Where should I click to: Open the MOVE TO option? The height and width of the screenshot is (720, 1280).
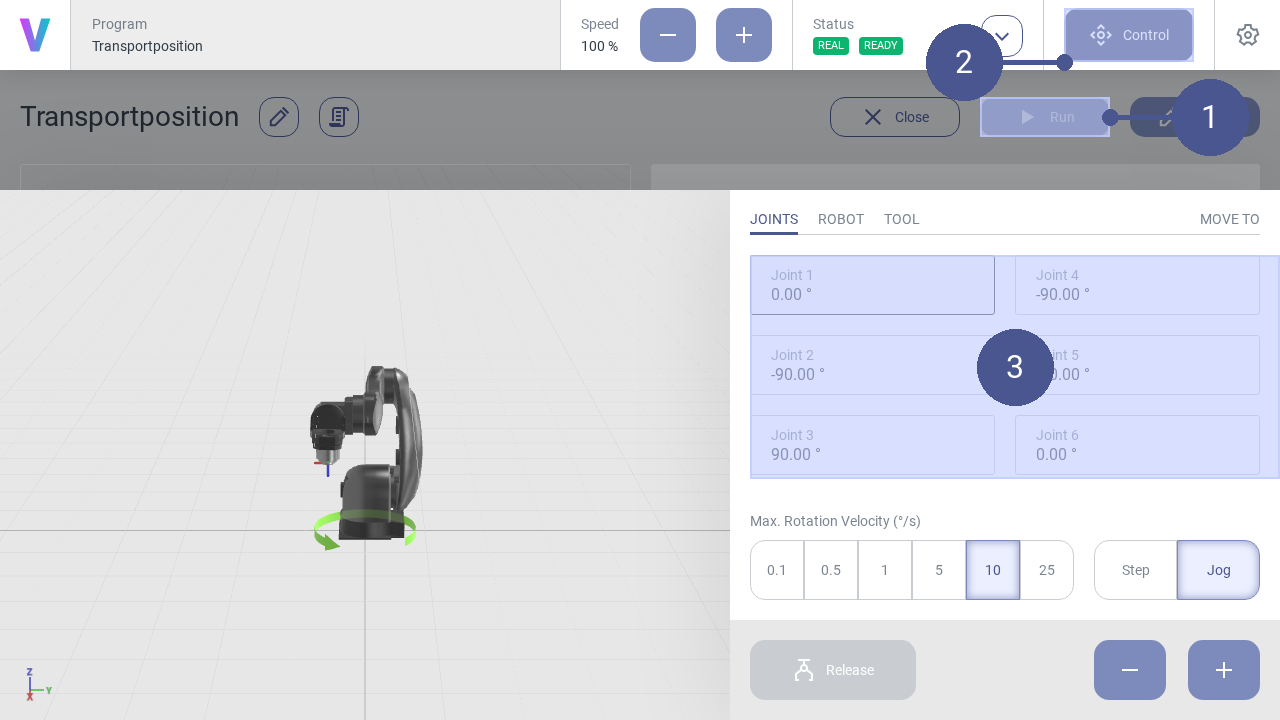(1229, 219)
